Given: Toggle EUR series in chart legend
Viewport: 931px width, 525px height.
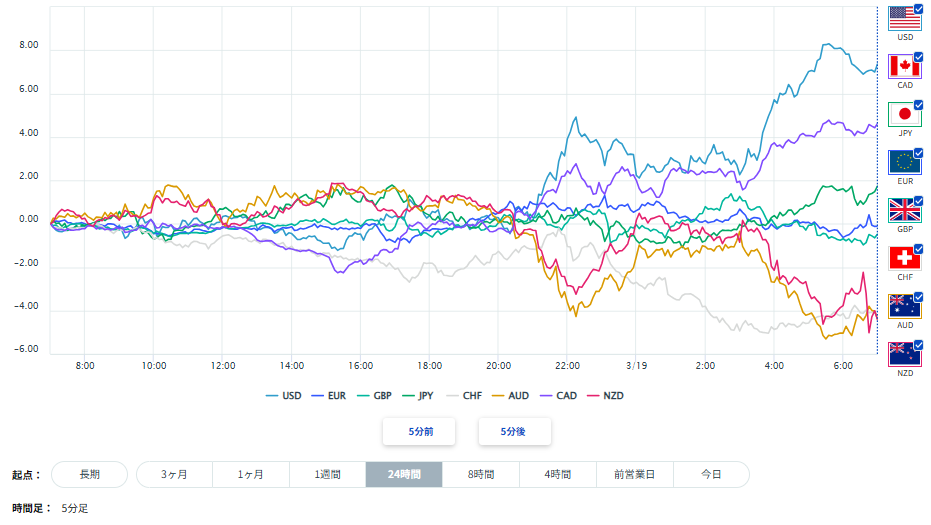Looking at the screenshot, I should pyautogui.click(x=329, y=396).
